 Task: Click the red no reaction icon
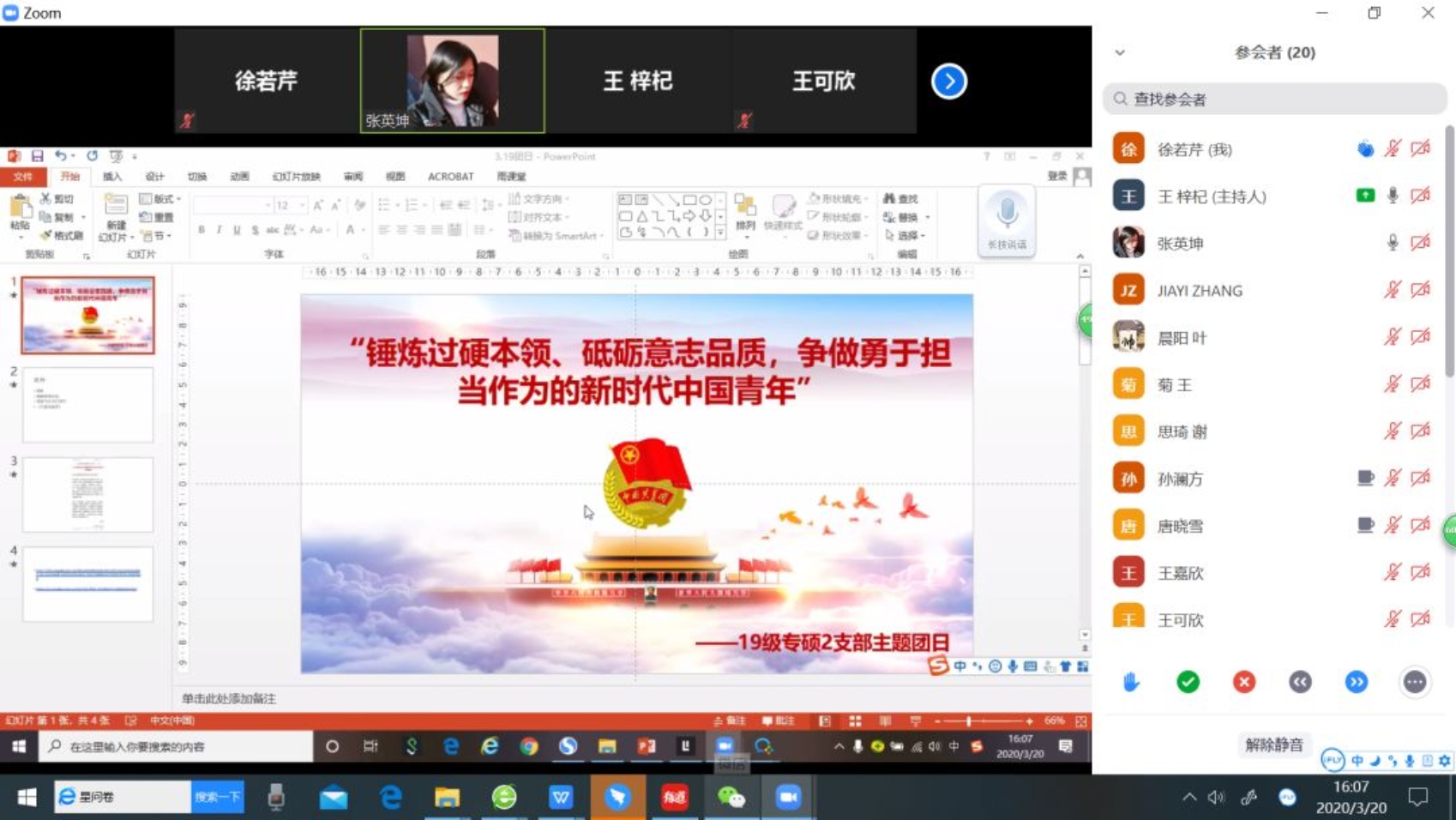tap(1244, 682)
